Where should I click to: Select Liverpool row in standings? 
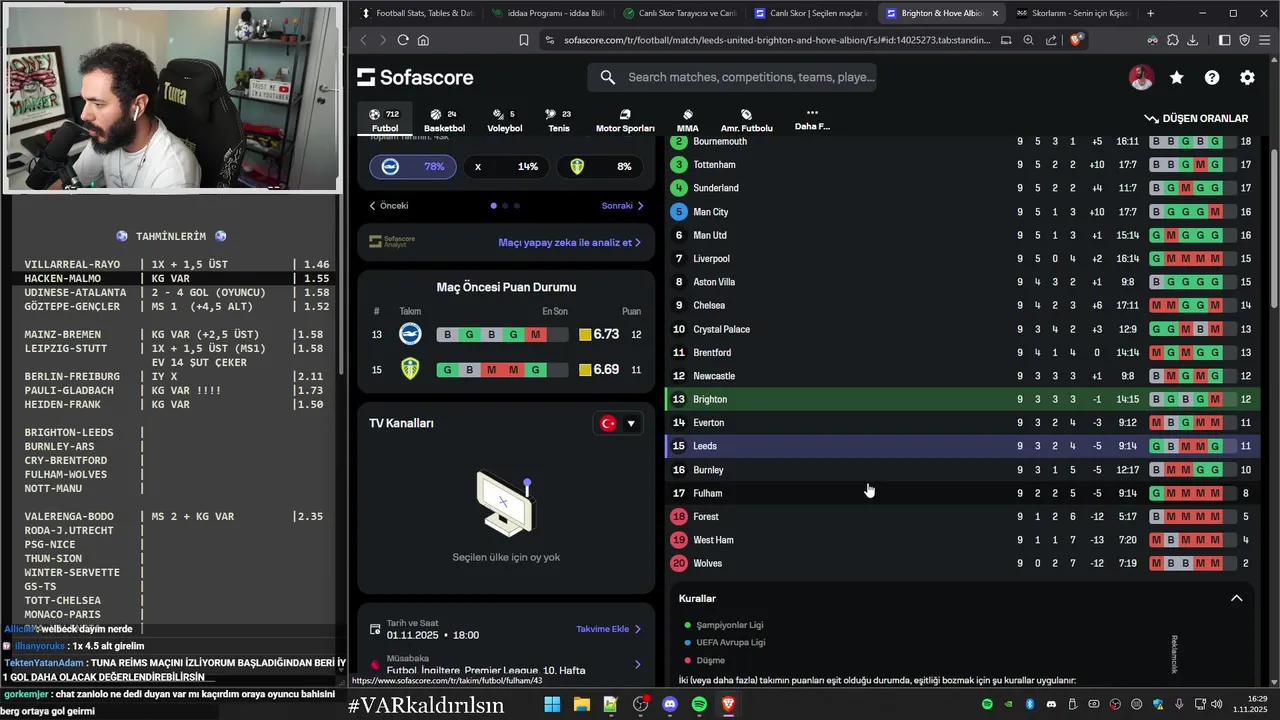(962, 259)
